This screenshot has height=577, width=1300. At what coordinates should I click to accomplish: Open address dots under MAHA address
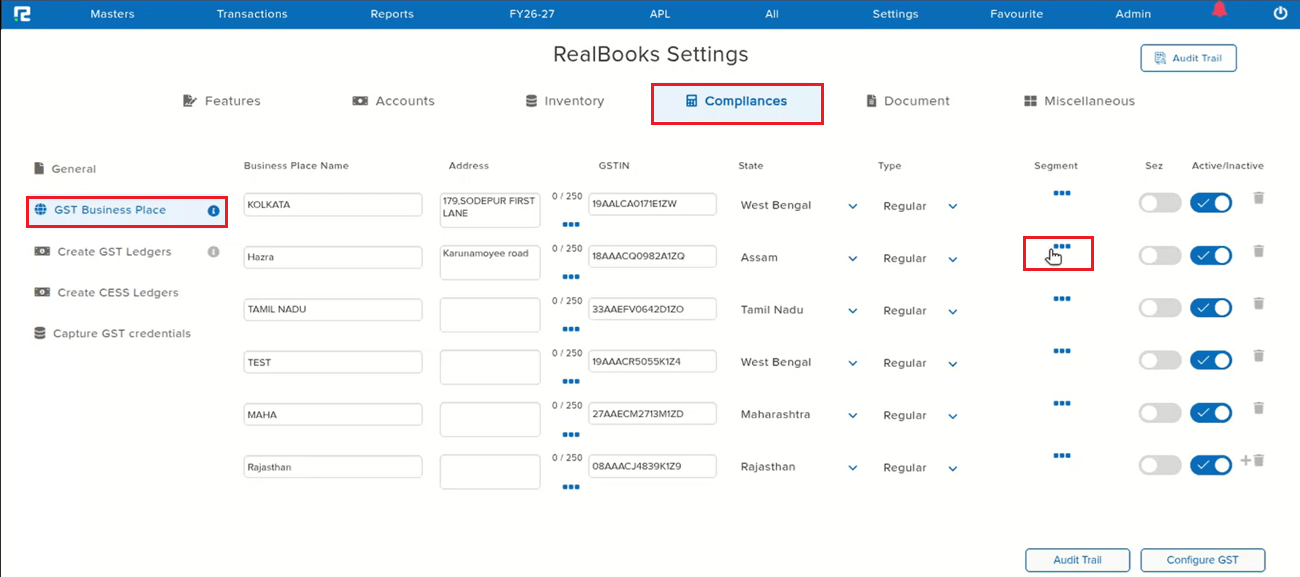click(x=571, y=435)
